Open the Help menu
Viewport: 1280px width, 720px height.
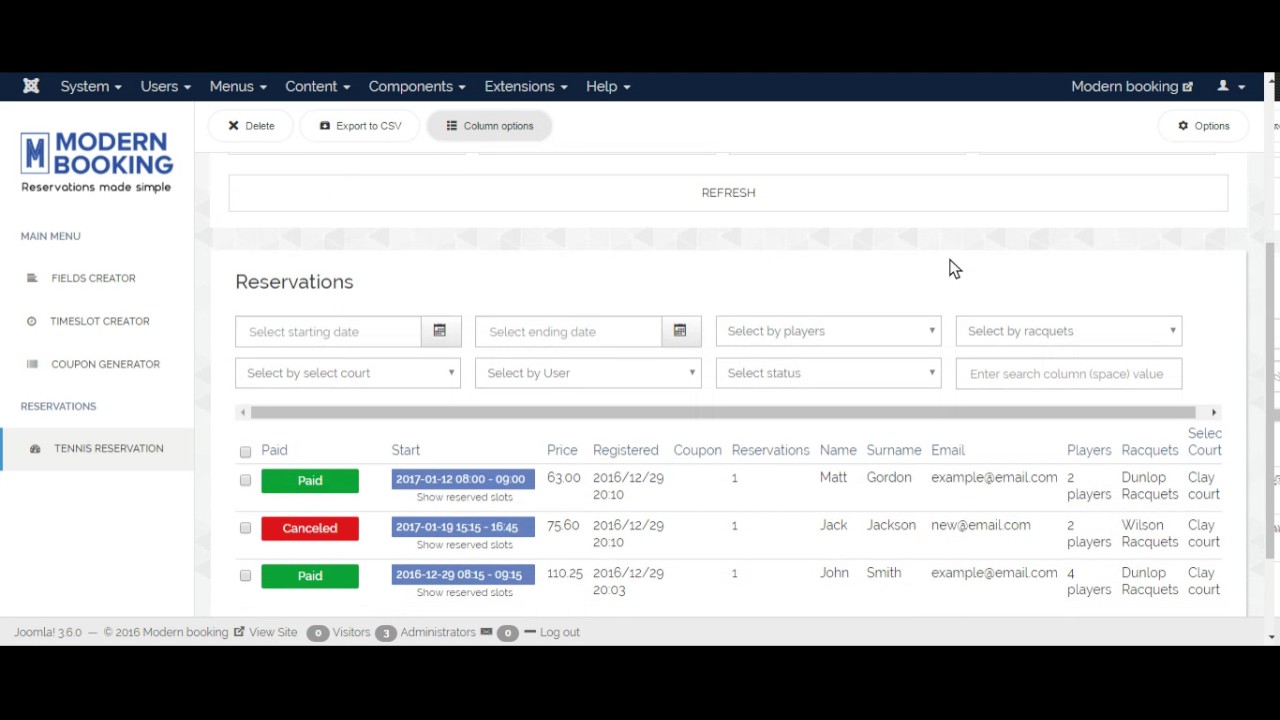tap(608, 86)
